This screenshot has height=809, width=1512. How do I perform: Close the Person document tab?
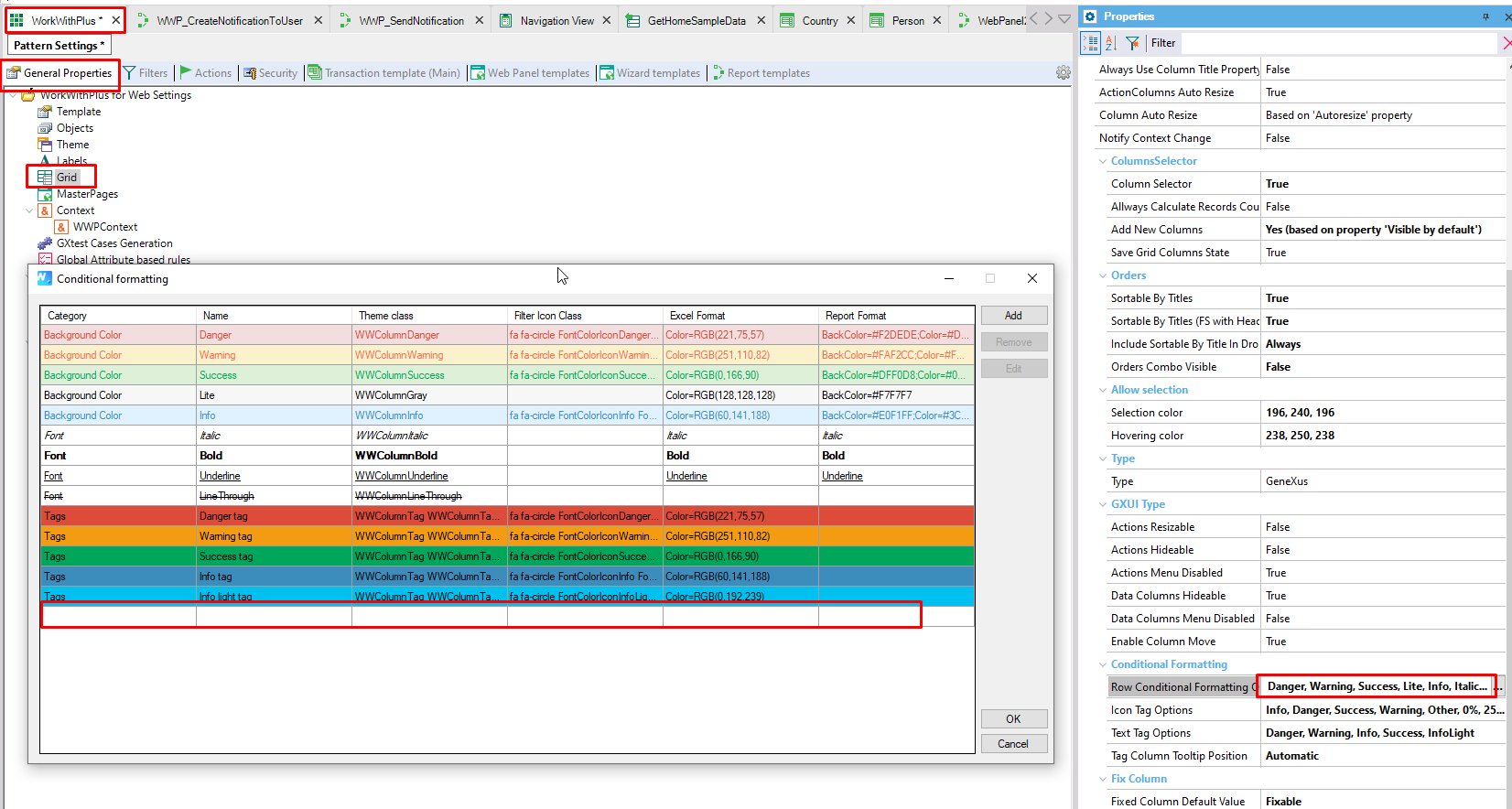click(x=936, y=20)
